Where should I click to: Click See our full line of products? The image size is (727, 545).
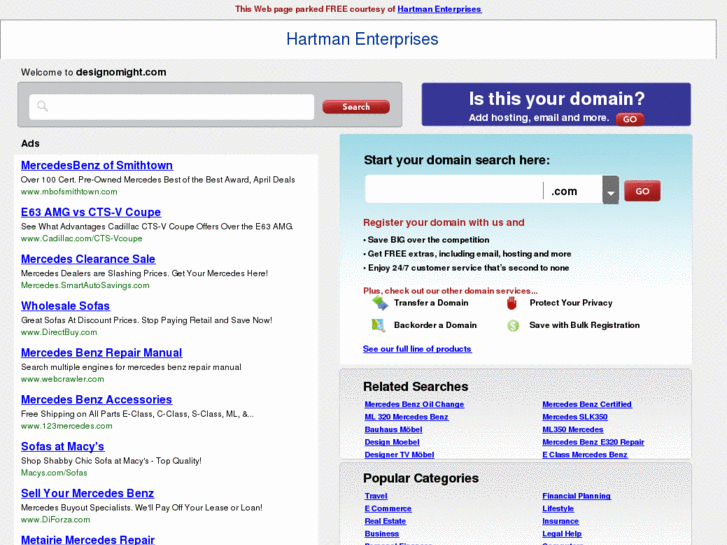point(417,349)
